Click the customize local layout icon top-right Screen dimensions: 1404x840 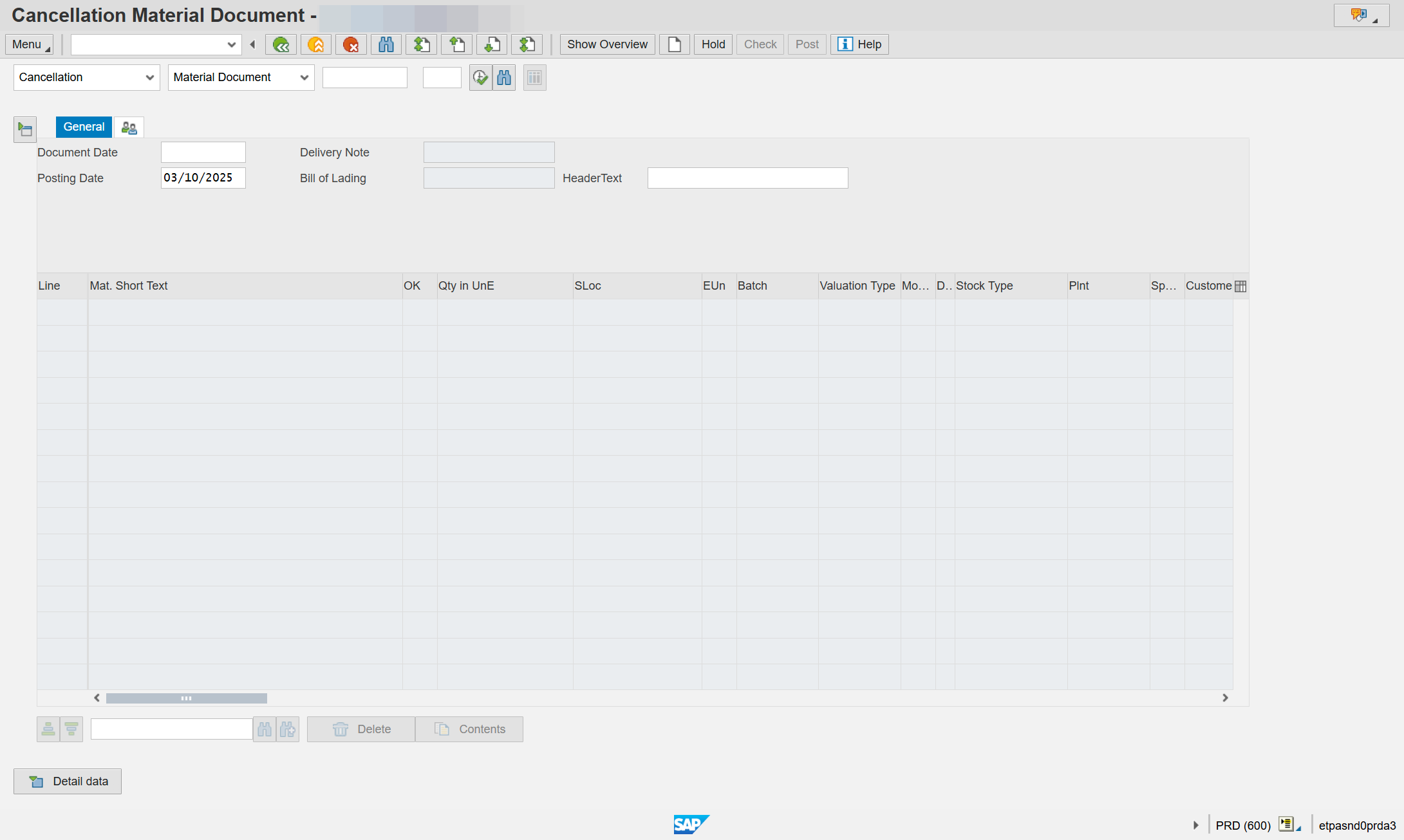(1361, 15)
